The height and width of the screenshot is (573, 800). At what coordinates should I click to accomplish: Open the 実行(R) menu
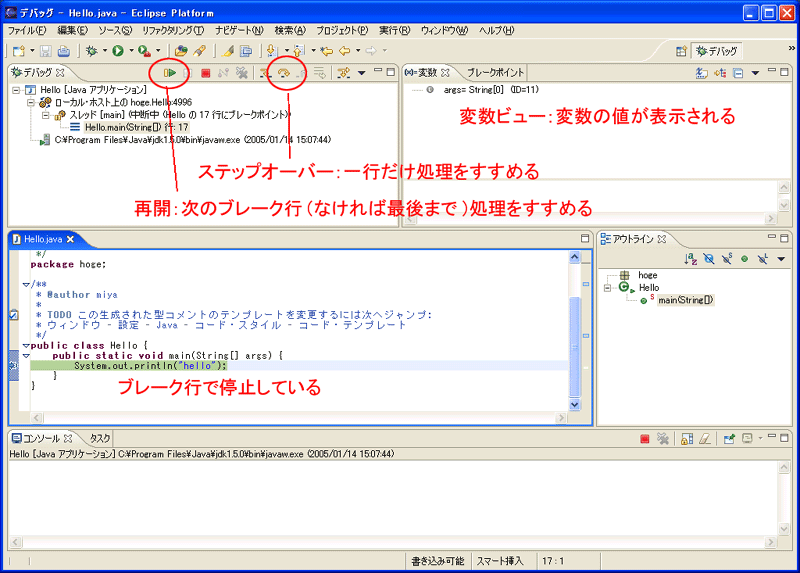click(394, 31)
